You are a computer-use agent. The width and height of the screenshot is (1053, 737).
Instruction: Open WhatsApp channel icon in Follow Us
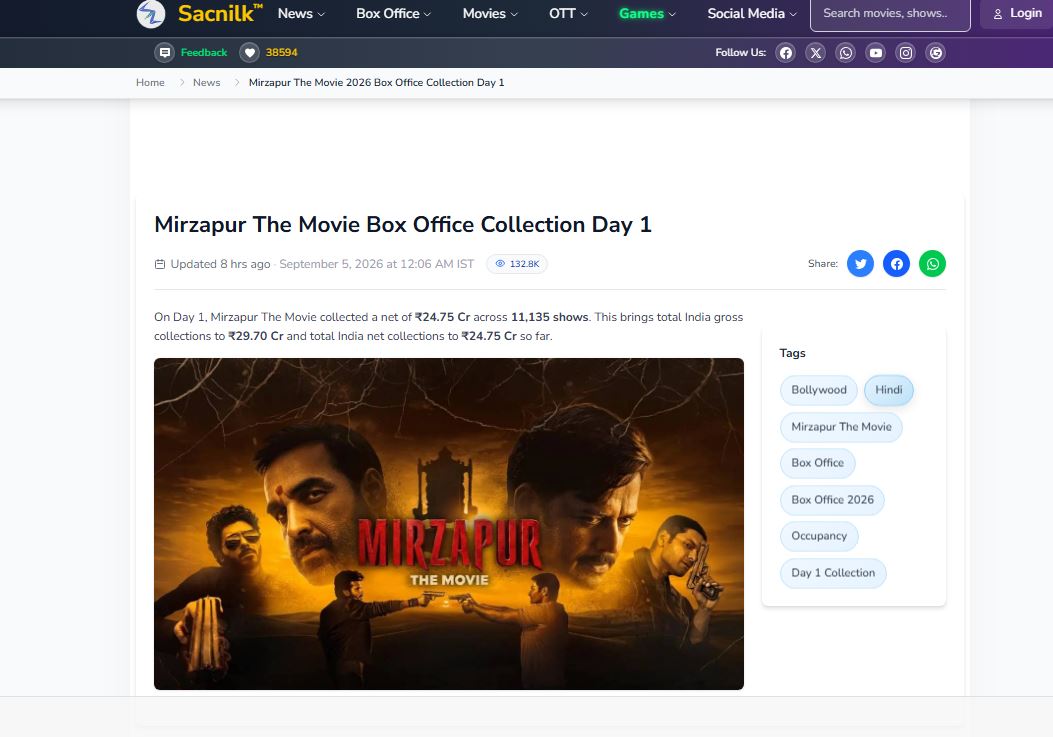845,52
